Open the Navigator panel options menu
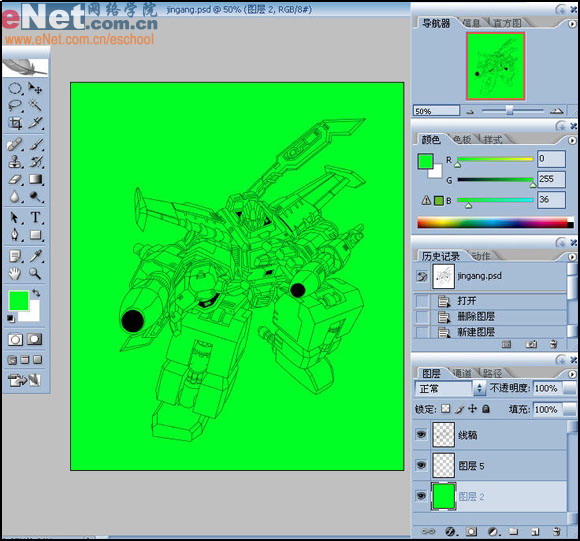 pyautogui.click(x=572, y=24)
